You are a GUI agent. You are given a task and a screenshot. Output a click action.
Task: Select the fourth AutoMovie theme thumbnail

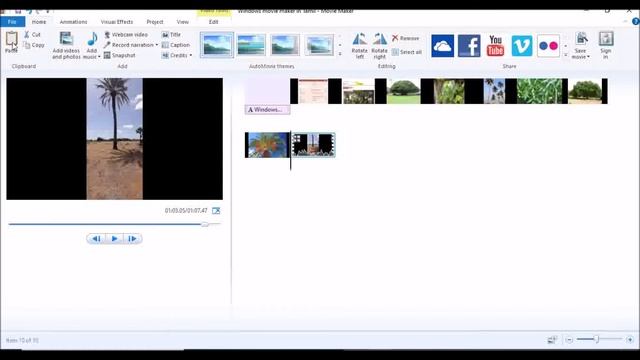[x=319, y=45]
